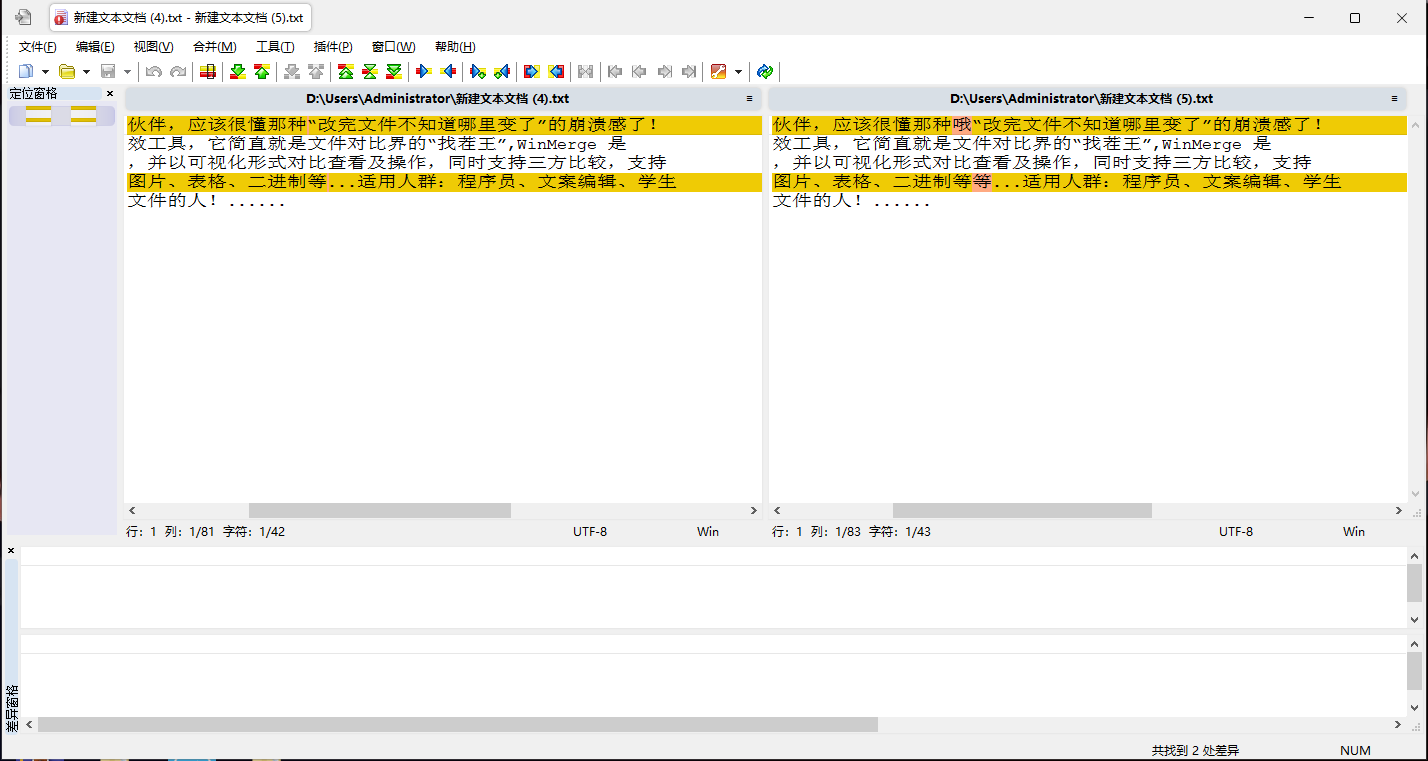
Task: Open the 编辑(E) menu
Action: coord(95,47)
